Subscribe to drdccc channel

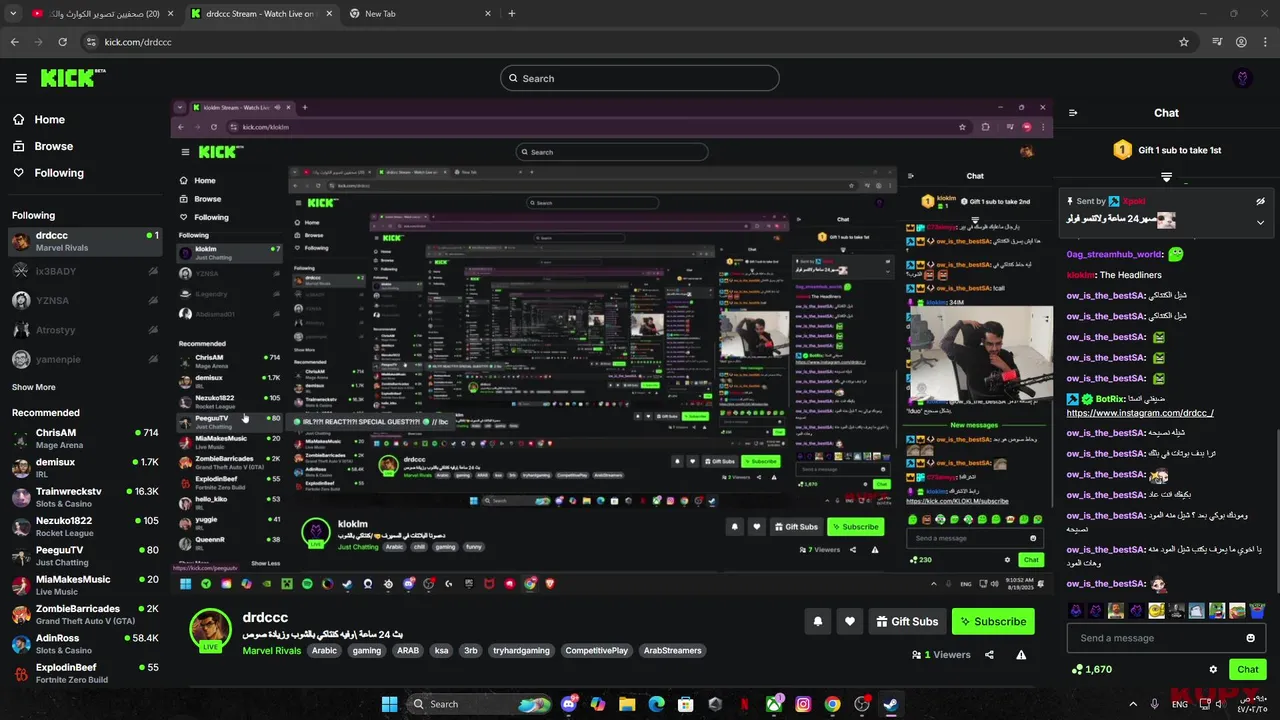click(x=993, y=621)
